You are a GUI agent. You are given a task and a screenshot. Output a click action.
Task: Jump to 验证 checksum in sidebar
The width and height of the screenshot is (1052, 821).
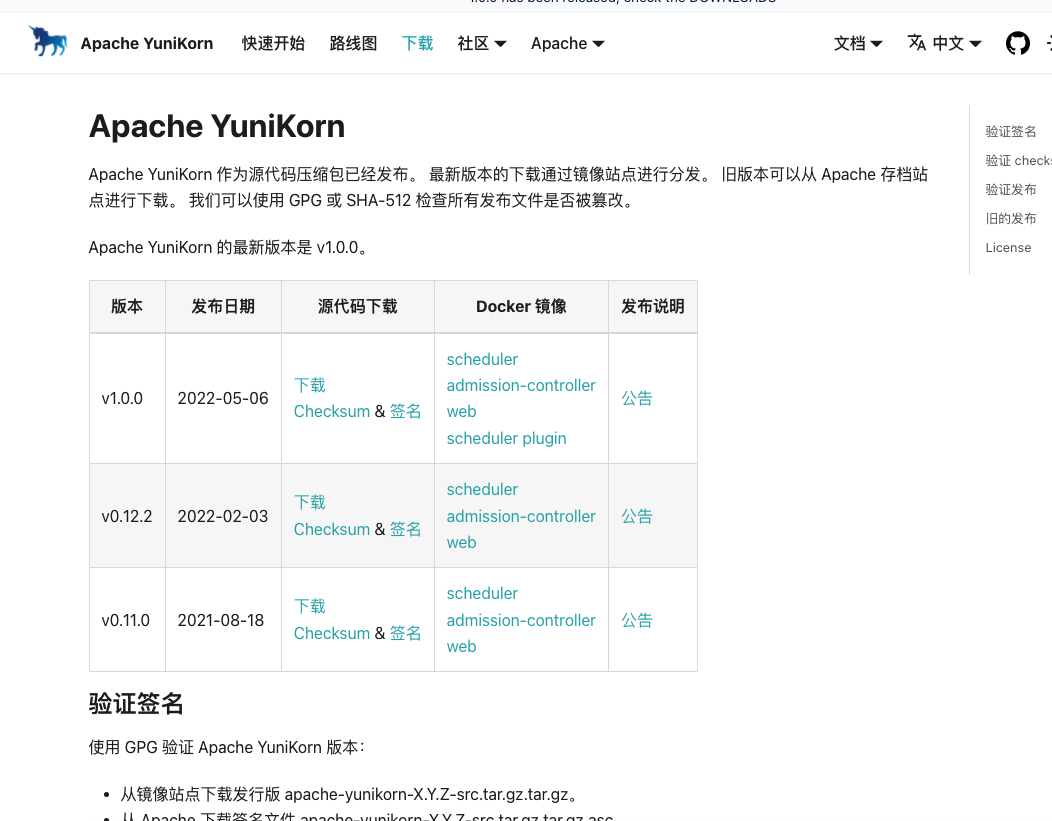coord(1018,160)
